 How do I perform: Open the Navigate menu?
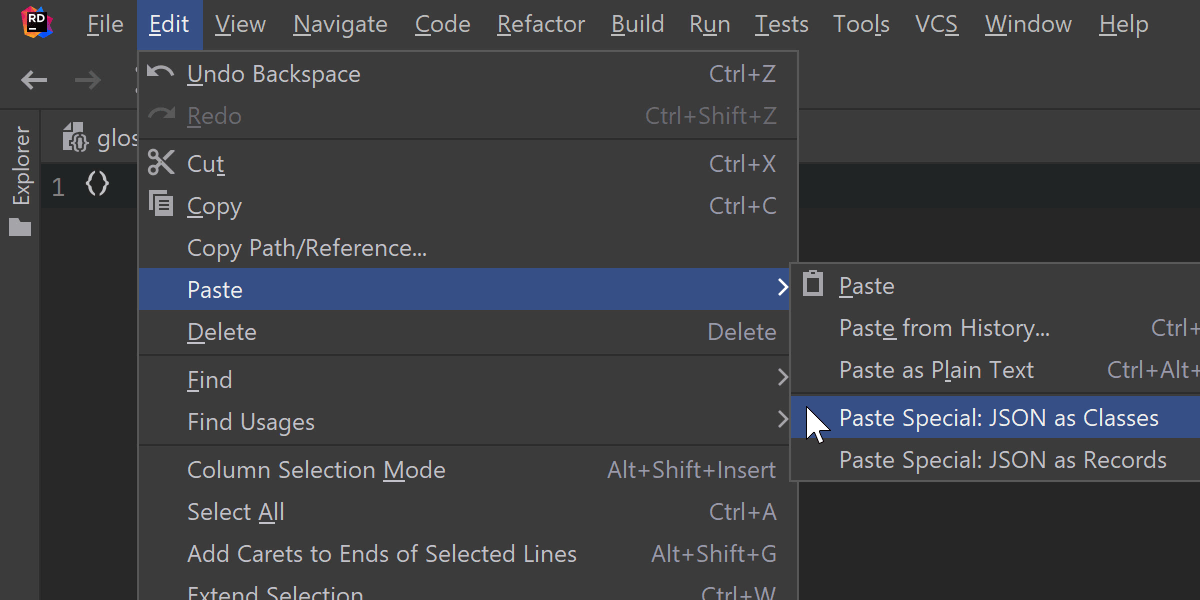tap(340, 24)
